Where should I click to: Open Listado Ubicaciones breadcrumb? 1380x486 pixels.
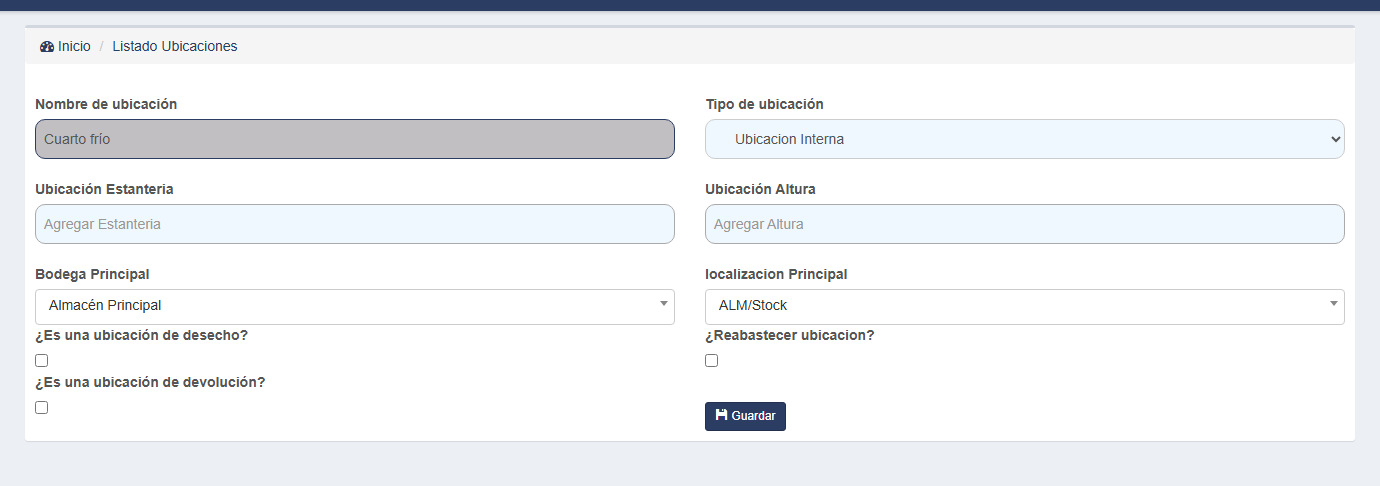pyautogui.click(x=175, y=46)
